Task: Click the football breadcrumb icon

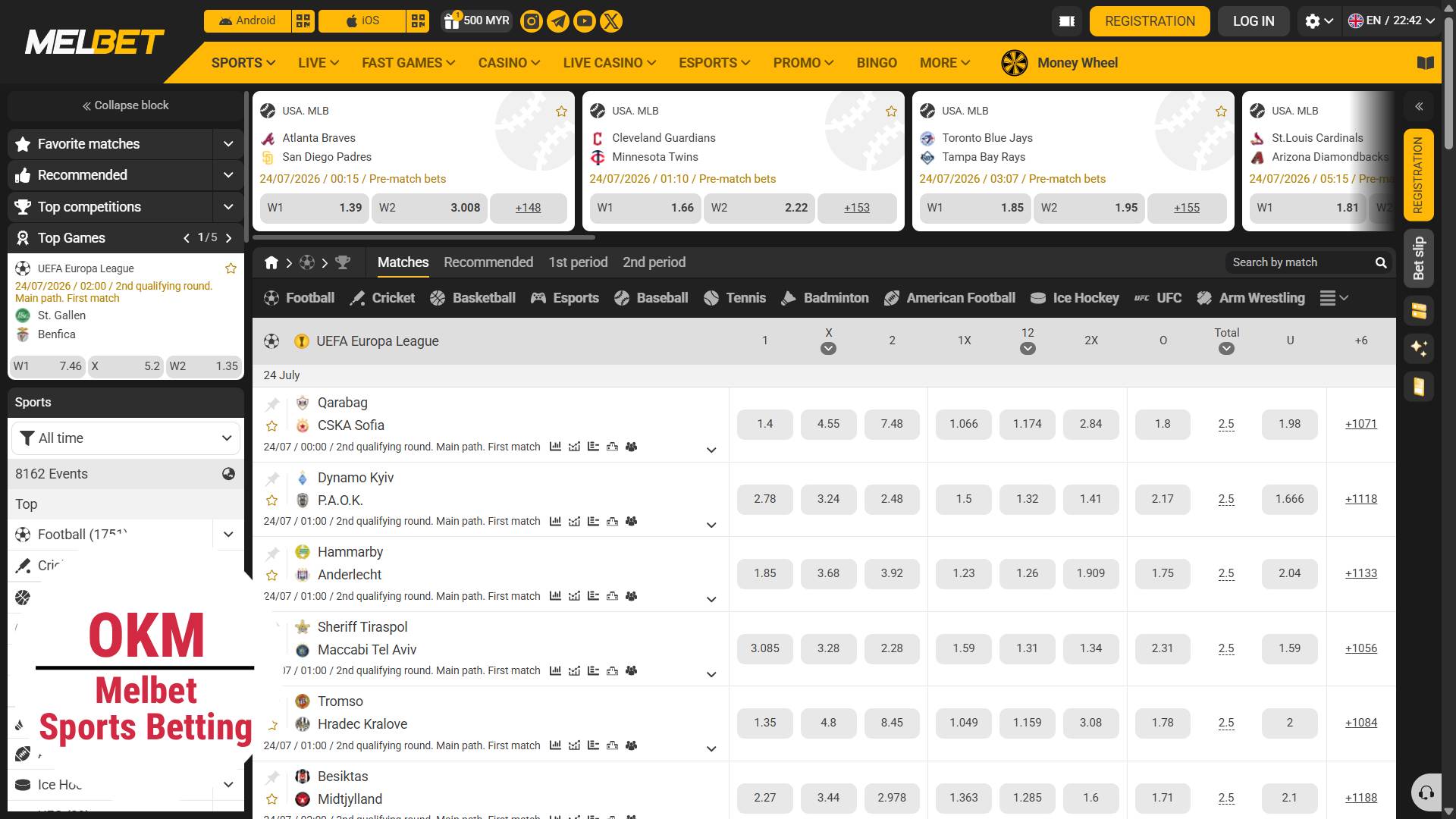Action: (x=307, y=262)
